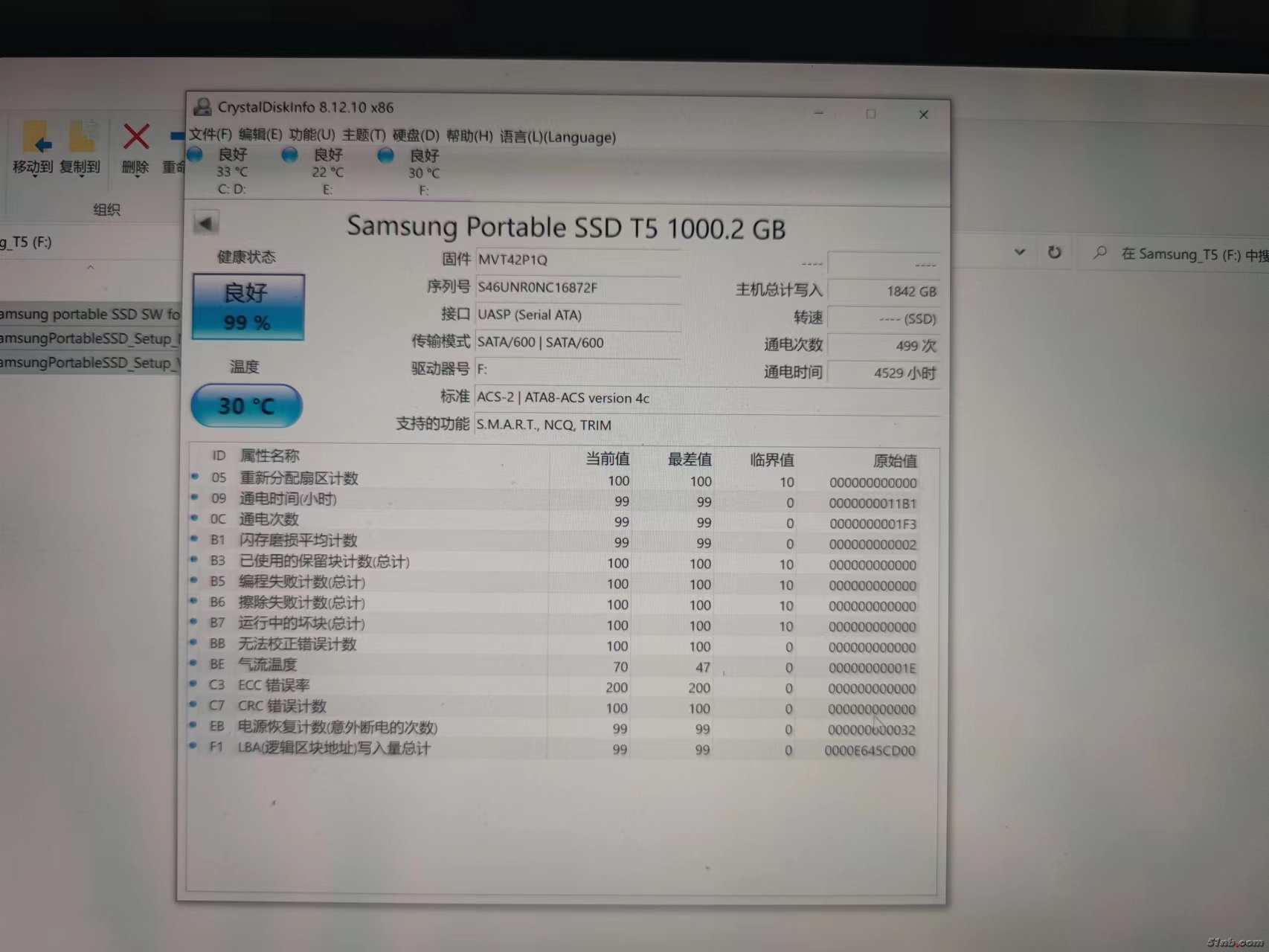Close the CrystalDiskInfo window
This screenshot has width=1269, height=952.
point(923,115)
